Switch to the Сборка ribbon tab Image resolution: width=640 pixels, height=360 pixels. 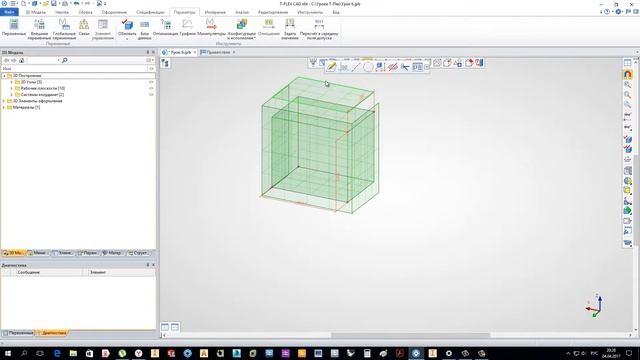pos(85,12)
